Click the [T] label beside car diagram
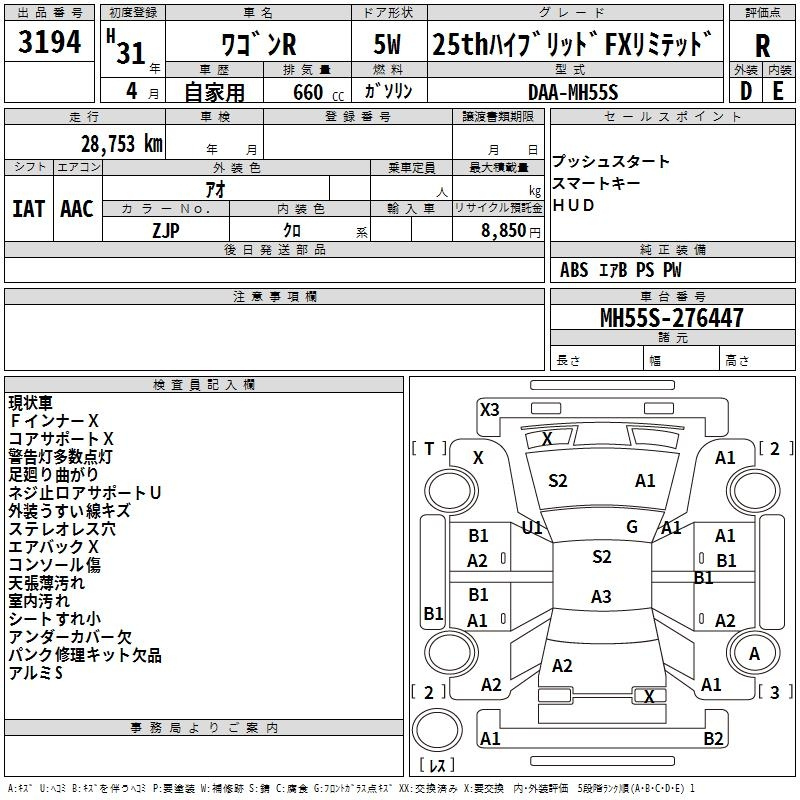 pos(430,448)
